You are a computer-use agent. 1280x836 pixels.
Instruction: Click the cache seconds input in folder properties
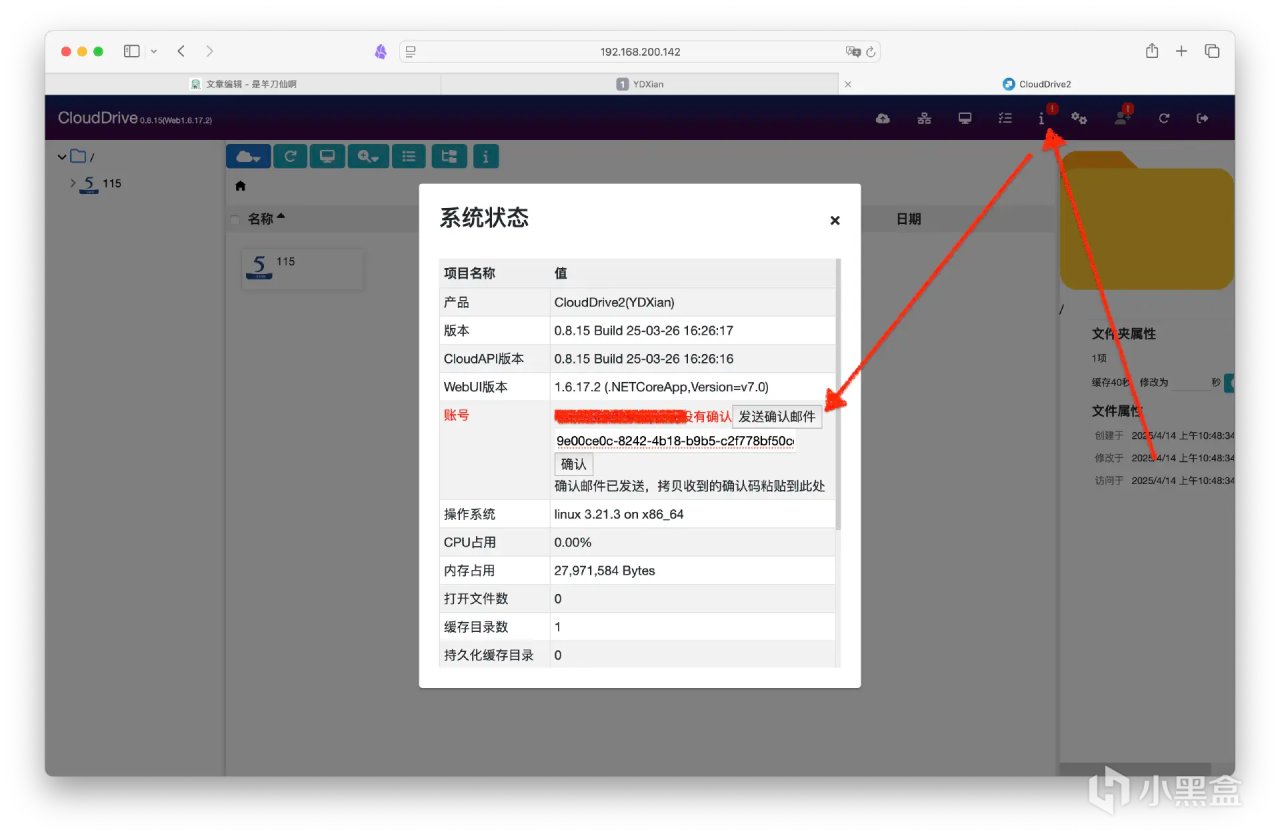1189,382
